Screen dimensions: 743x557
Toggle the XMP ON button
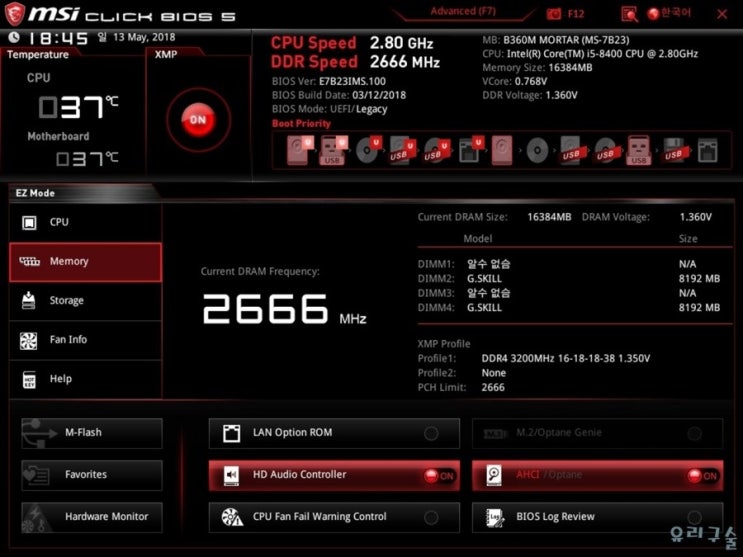198,119
